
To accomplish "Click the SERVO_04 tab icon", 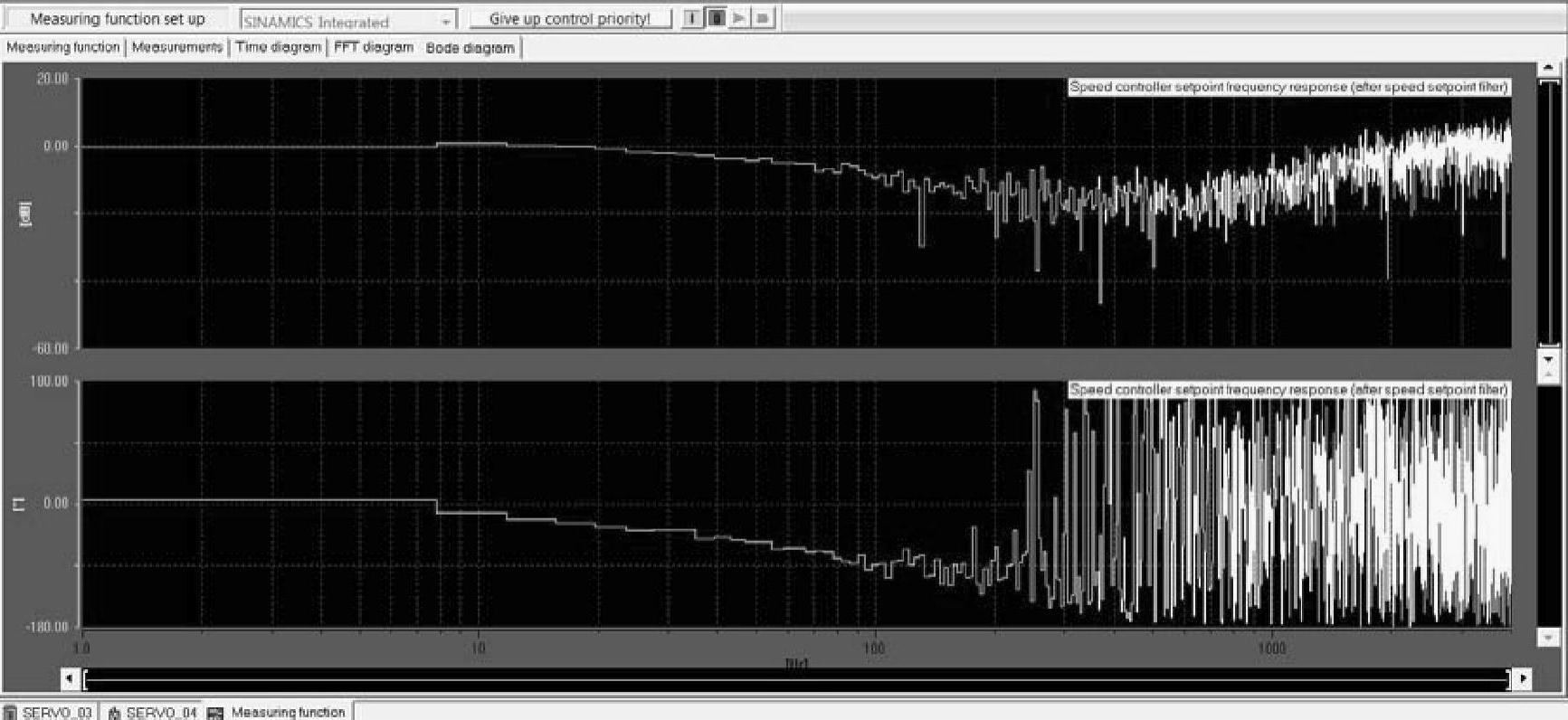I will 115,713.
